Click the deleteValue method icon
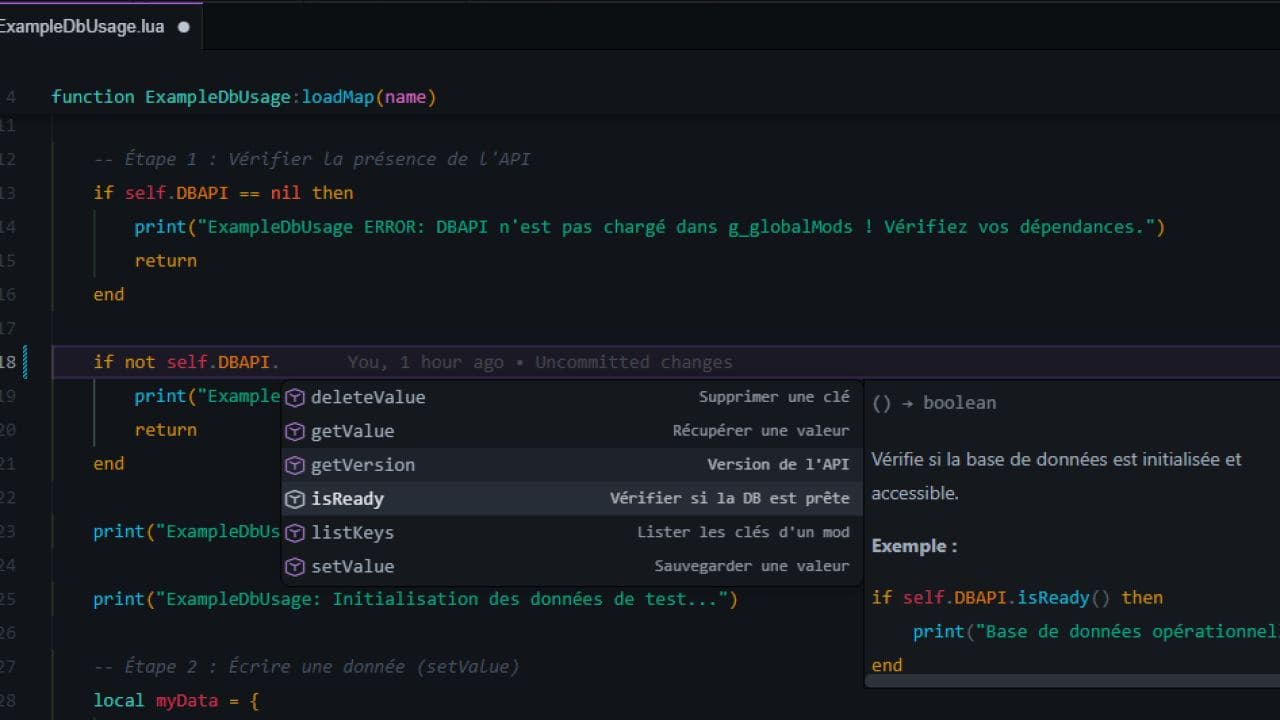 click(295, 397)
